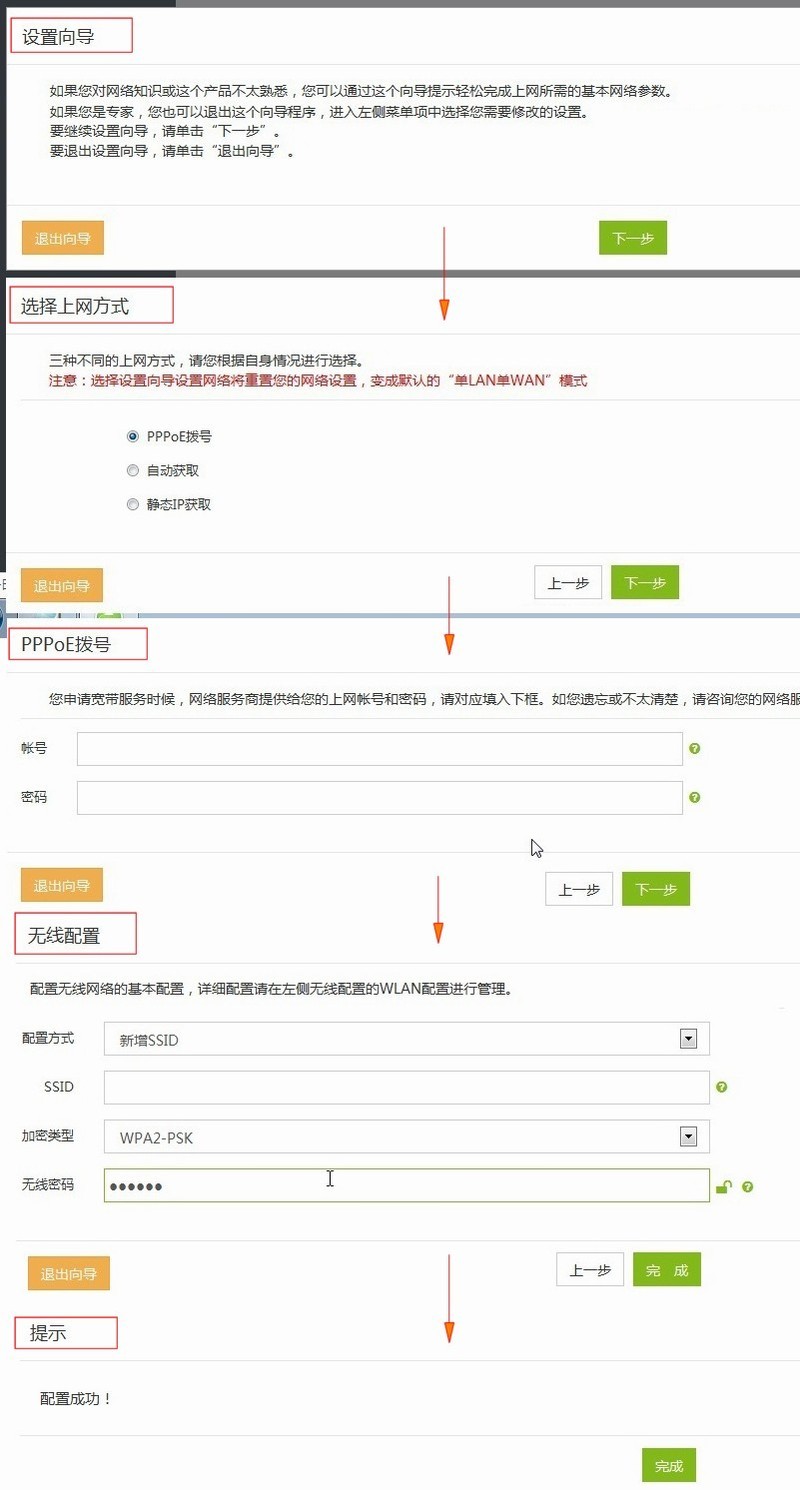Viewport: 800px width, 1490px height.
Task: Click 完成 below the 配置成功 message
Action: [668, 1465]
